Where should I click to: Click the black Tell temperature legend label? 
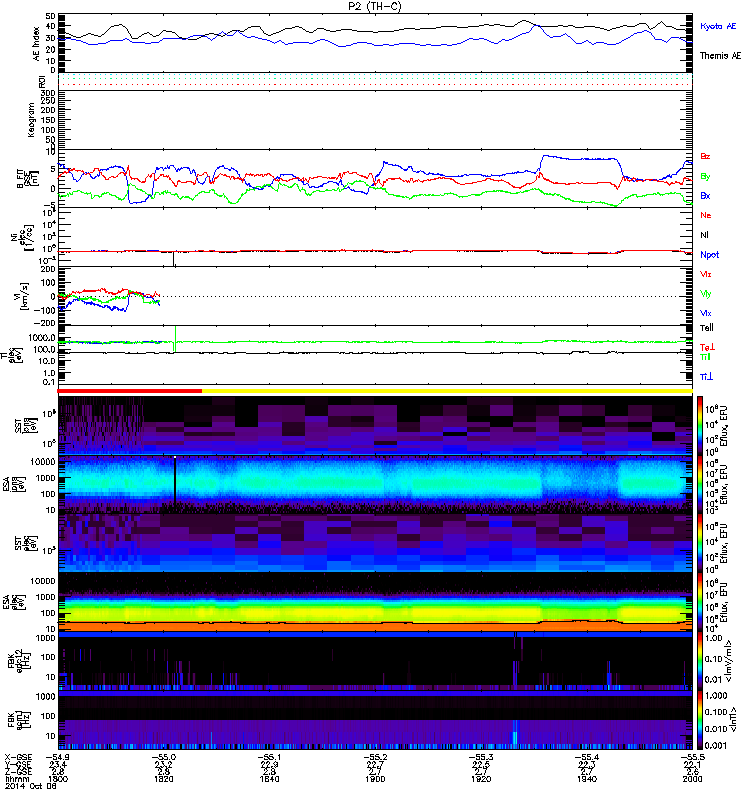click(x=707, y=328)
